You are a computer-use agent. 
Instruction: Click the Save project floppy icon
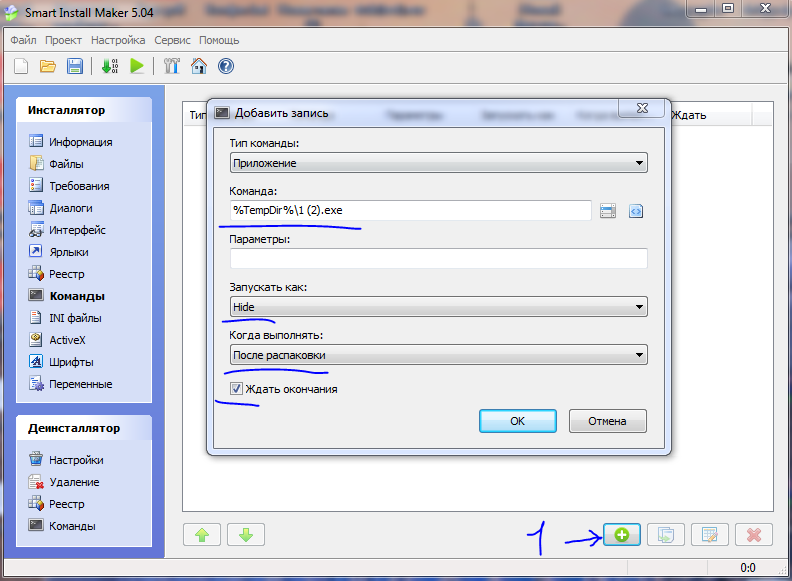[74, 66]
